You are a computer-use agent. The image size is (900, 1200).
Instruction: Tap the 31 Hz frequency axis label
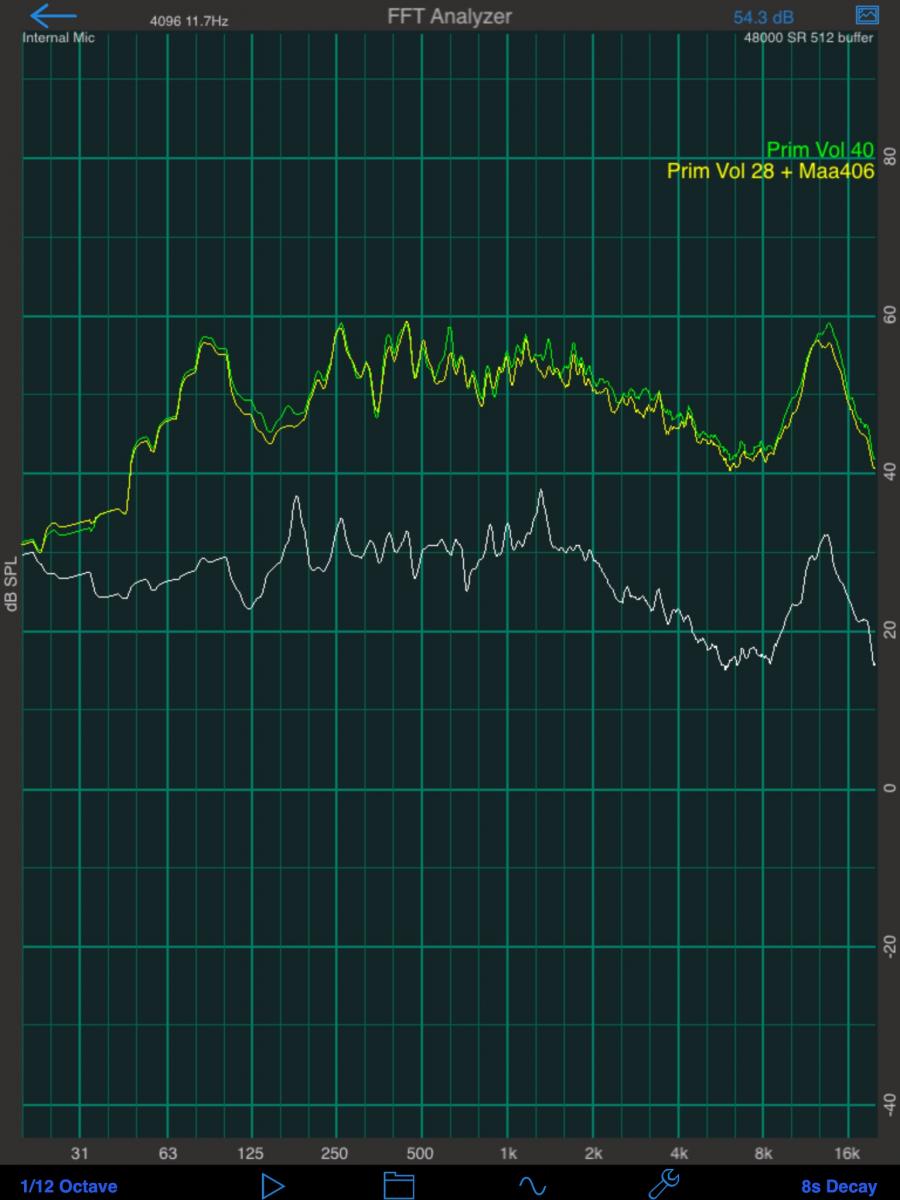(x=80, y=1154)
